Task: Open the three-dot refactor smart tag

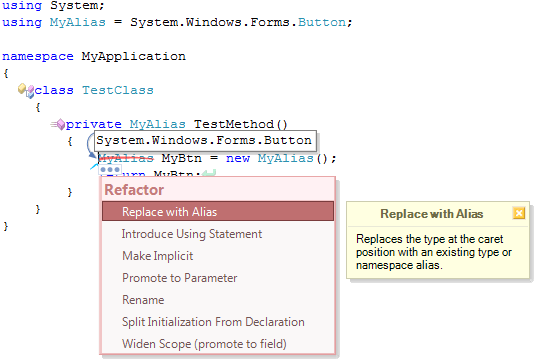Action: pos(110,170)
